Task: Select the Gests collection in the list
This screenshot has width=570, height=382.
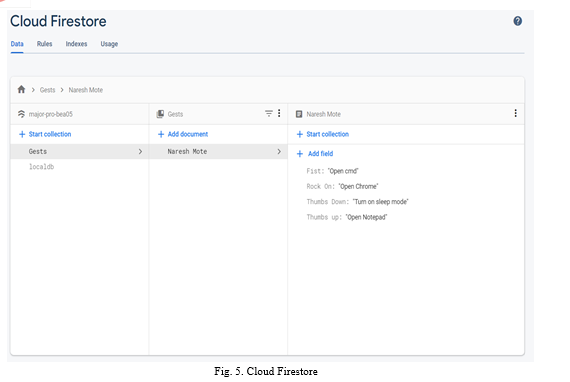Action: point(79,152)
